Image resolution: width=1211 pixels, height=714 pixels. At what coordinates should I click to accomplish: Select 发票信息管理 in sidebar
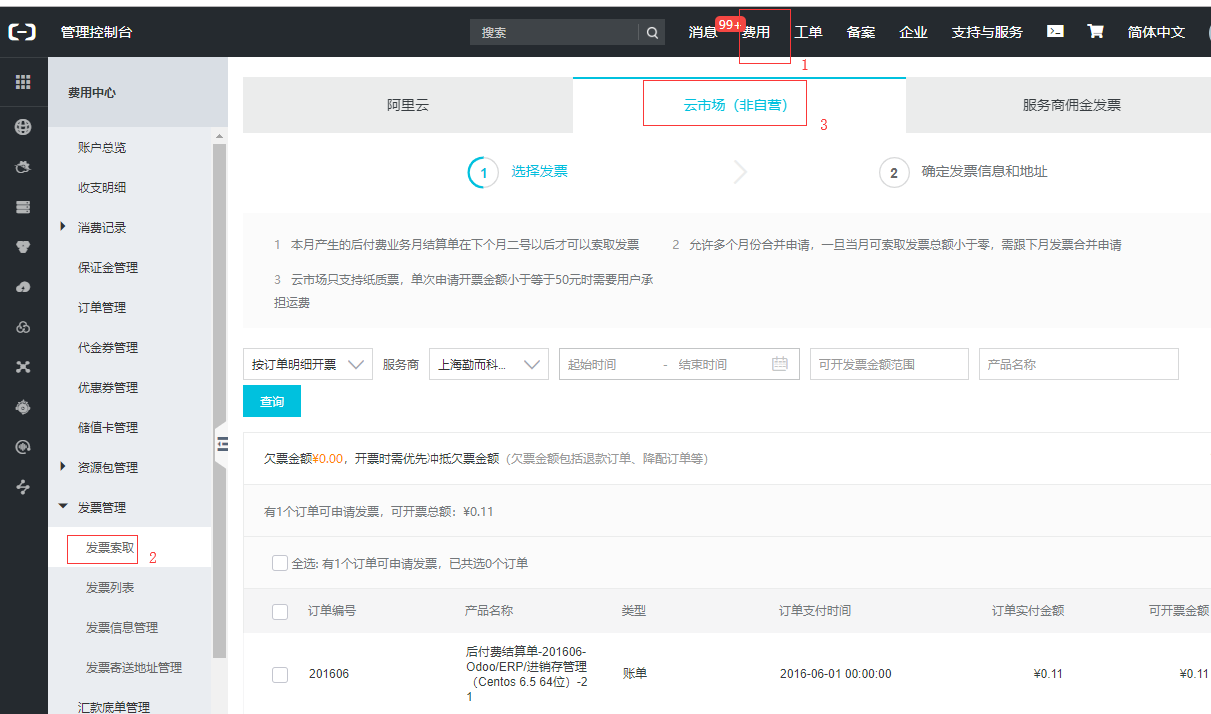click(x=122, y=627)
